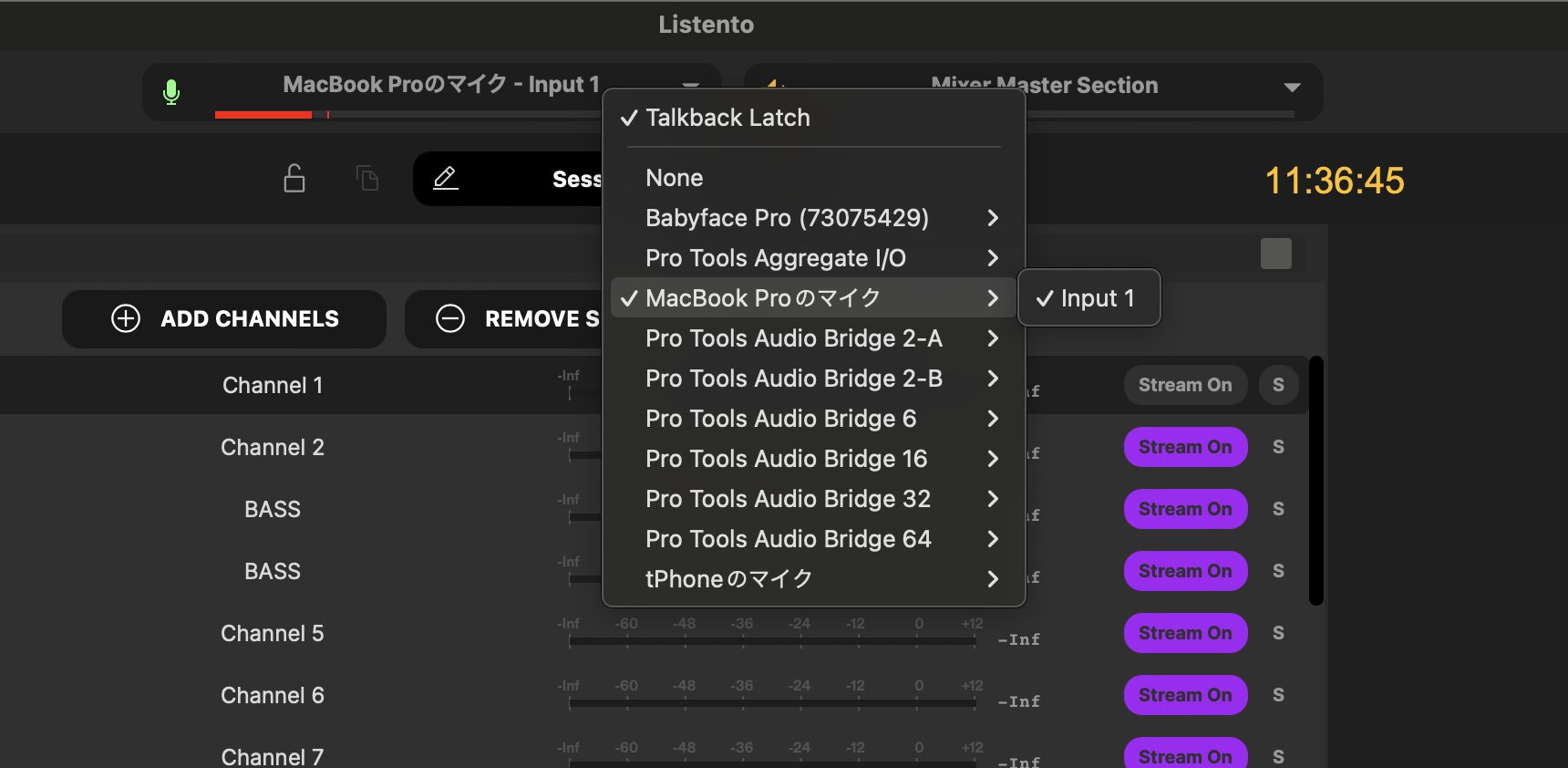
Task: Toggle the Talkback Latch option
Action: 813,118
